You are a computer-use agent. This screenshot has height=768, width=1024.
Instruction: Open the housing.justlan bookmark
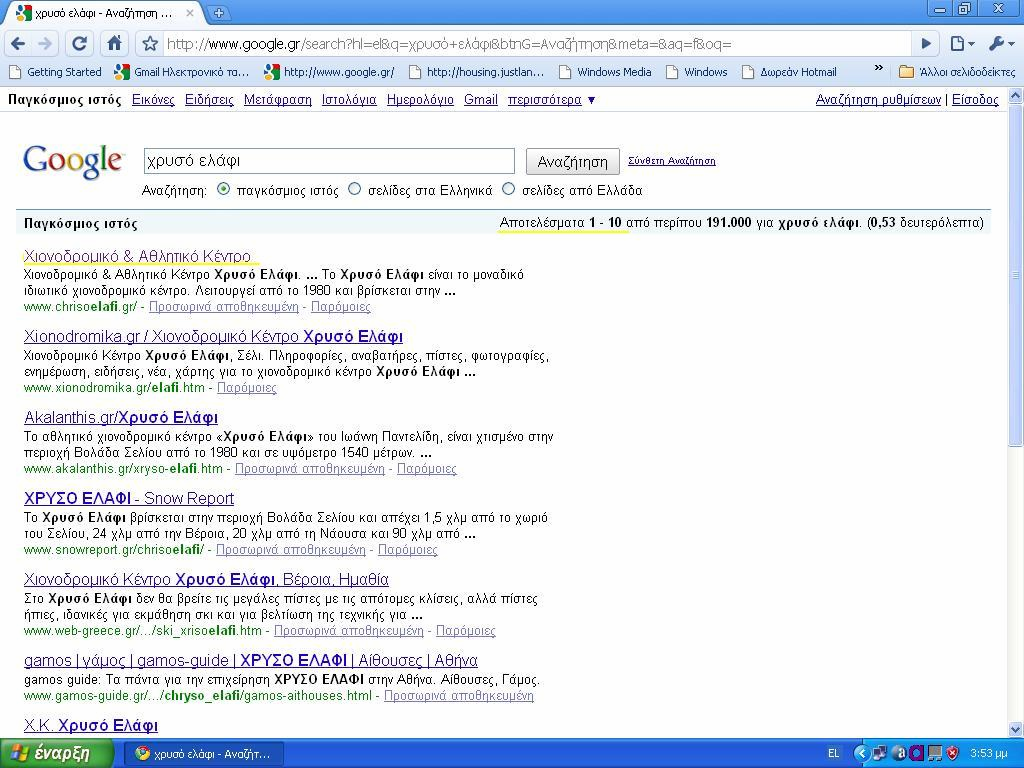pos(476,72)
